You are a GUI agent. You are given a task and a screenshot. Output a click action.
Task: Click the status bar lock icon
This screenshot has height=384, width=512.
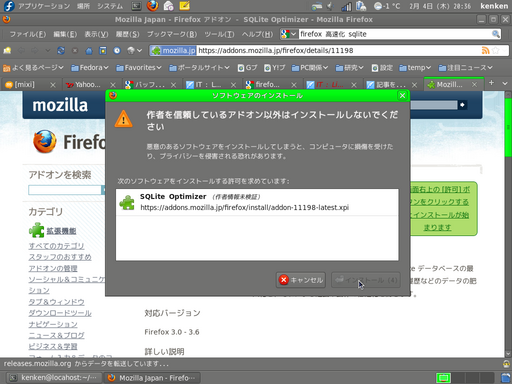tap(506, 364)
